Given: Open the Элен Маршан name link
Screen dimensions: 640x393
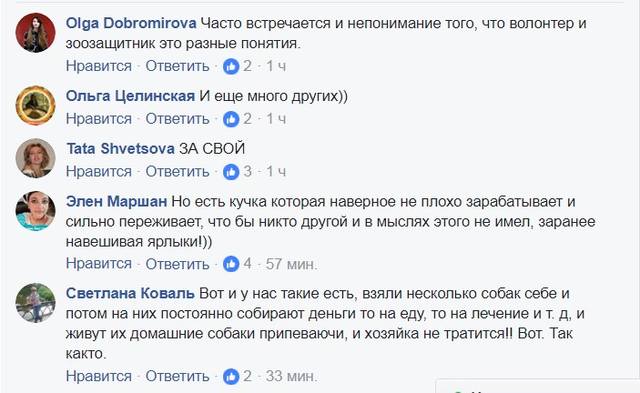Looking at the screenshot, I should click(116, 202).
